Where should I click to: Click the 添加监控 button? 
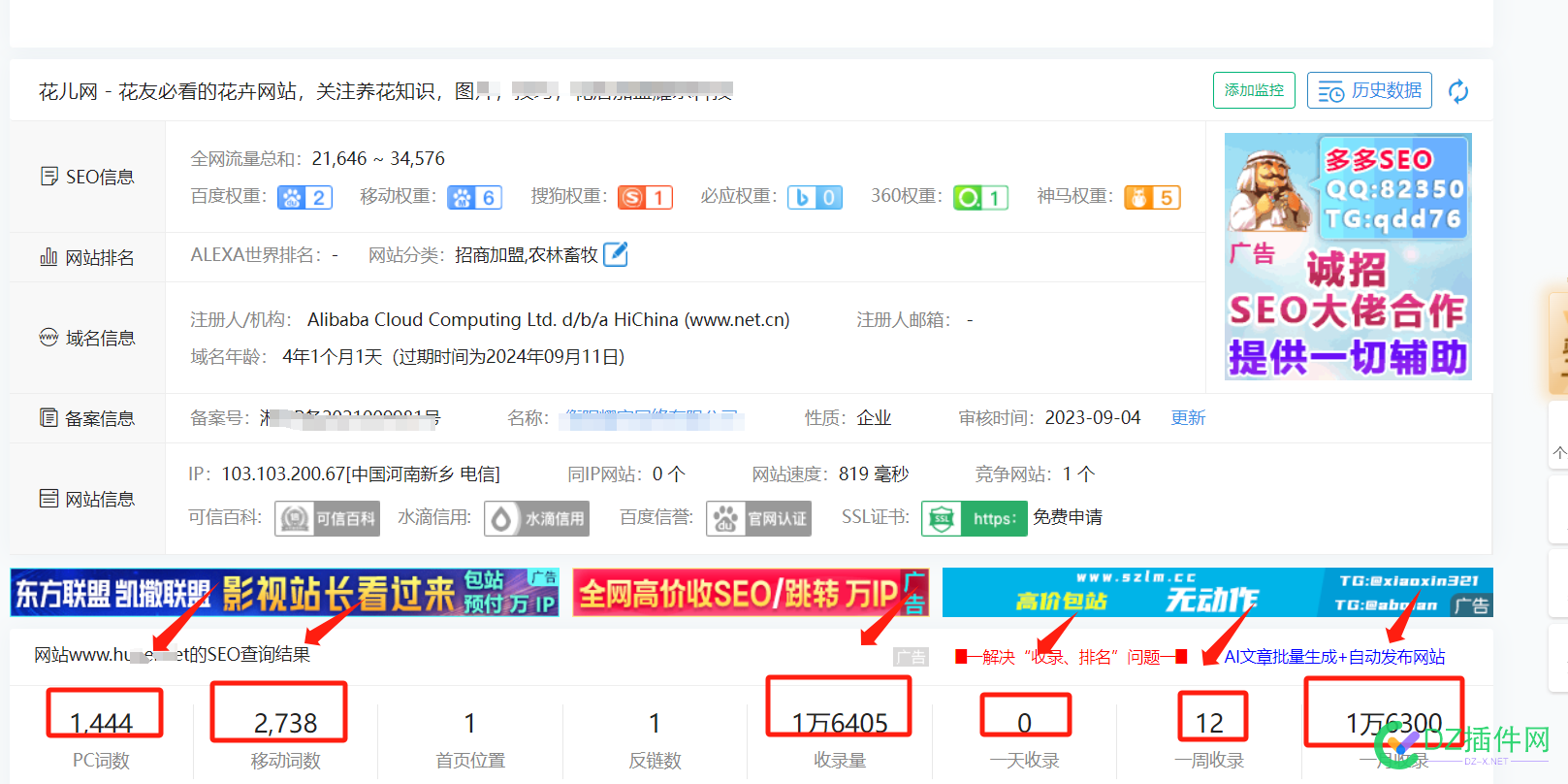pyautogui.click(x=1254, y=90)
